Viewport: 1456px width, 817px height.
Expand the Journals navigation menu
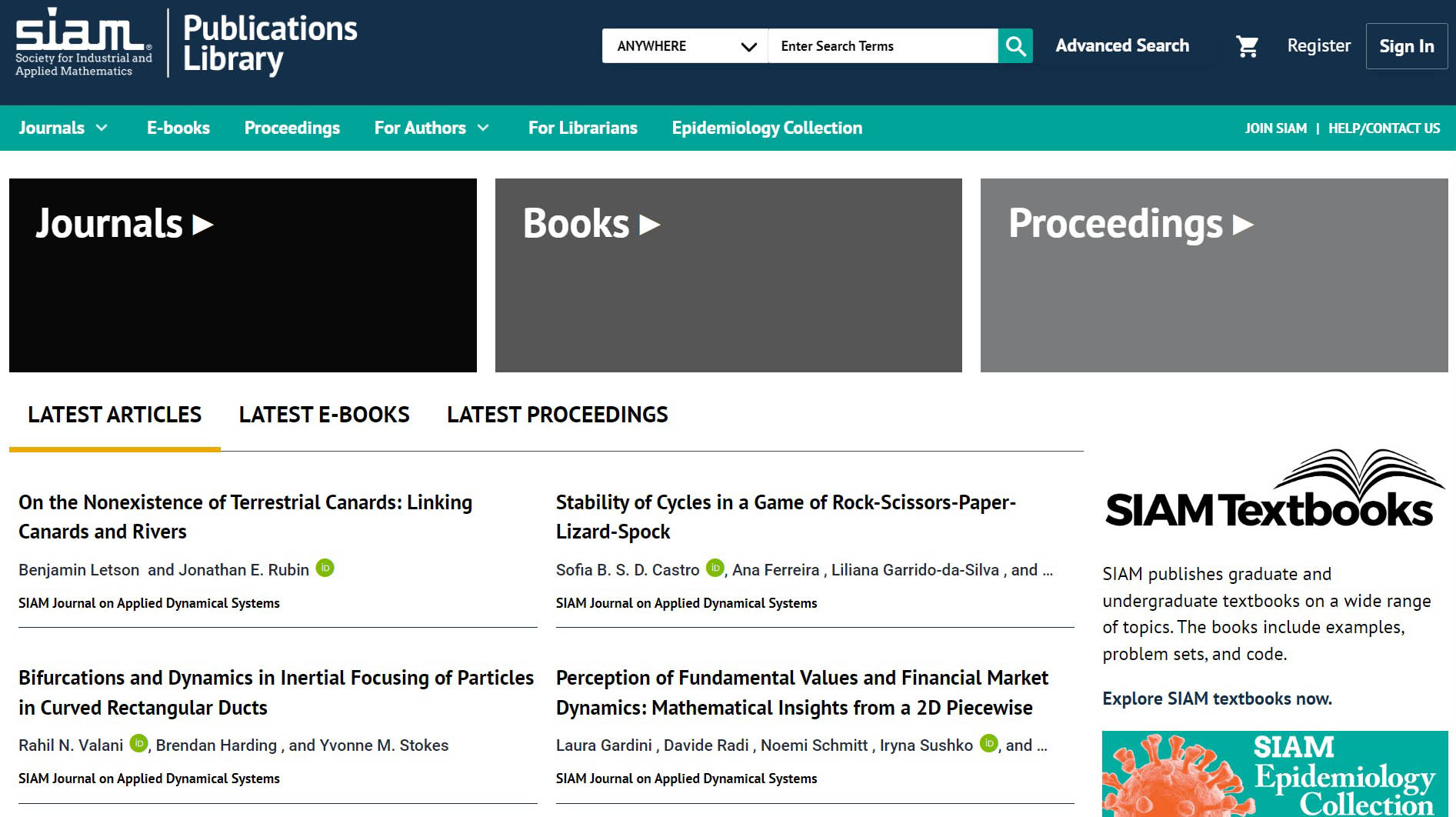(x=63, y=128)
